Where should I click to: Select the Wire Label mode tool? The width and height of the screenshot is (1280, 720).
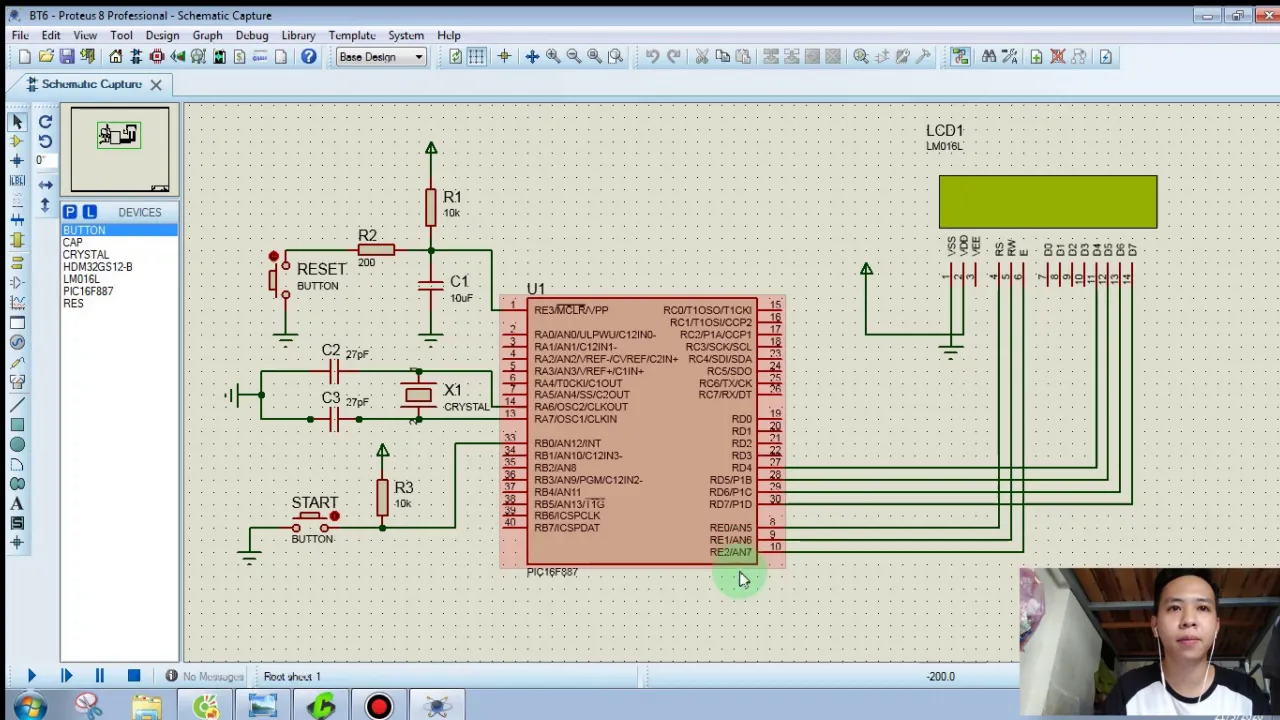point(17,181)
